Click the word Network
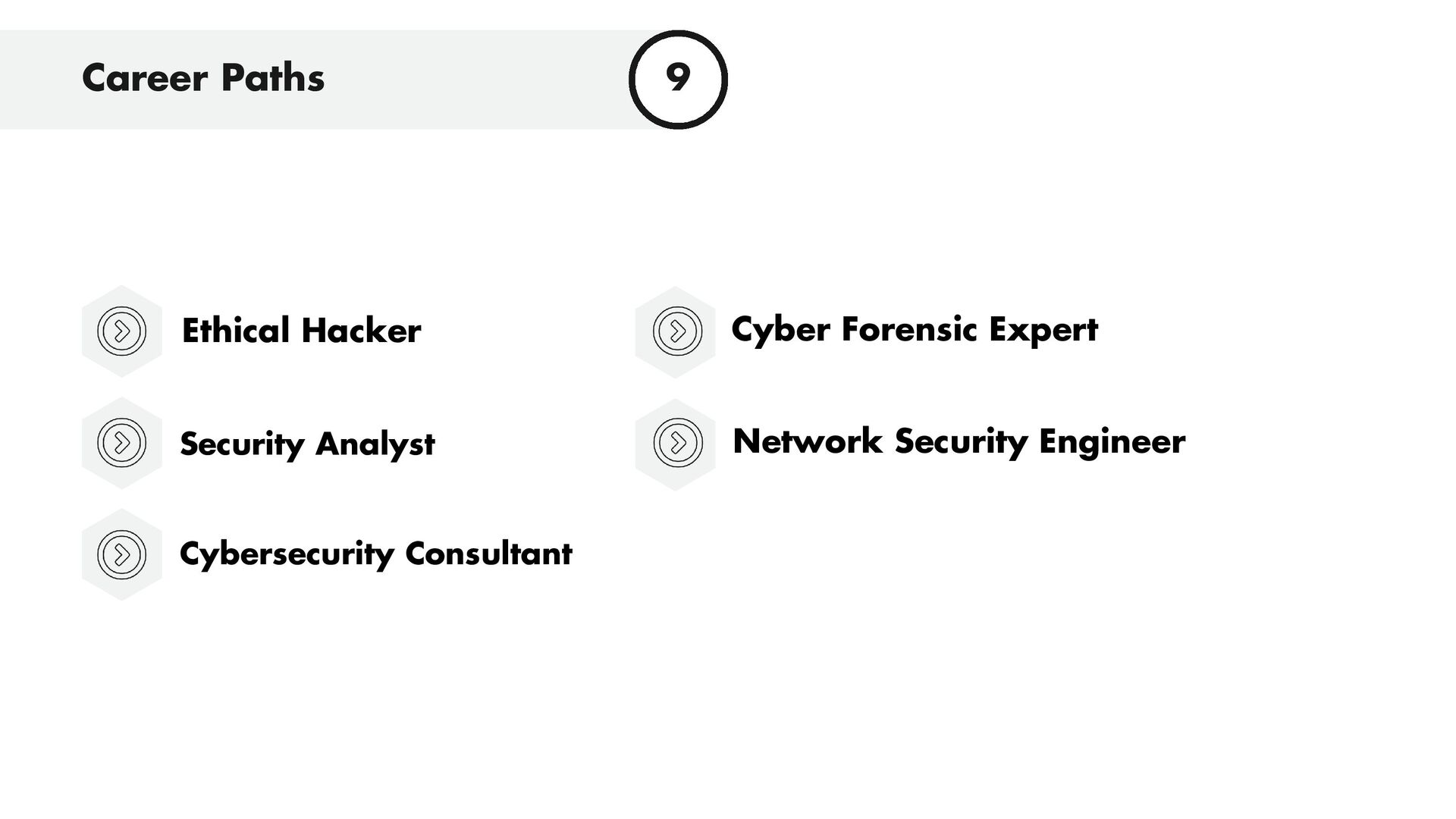Viewport: 1456px width, 819px height. 808,441
